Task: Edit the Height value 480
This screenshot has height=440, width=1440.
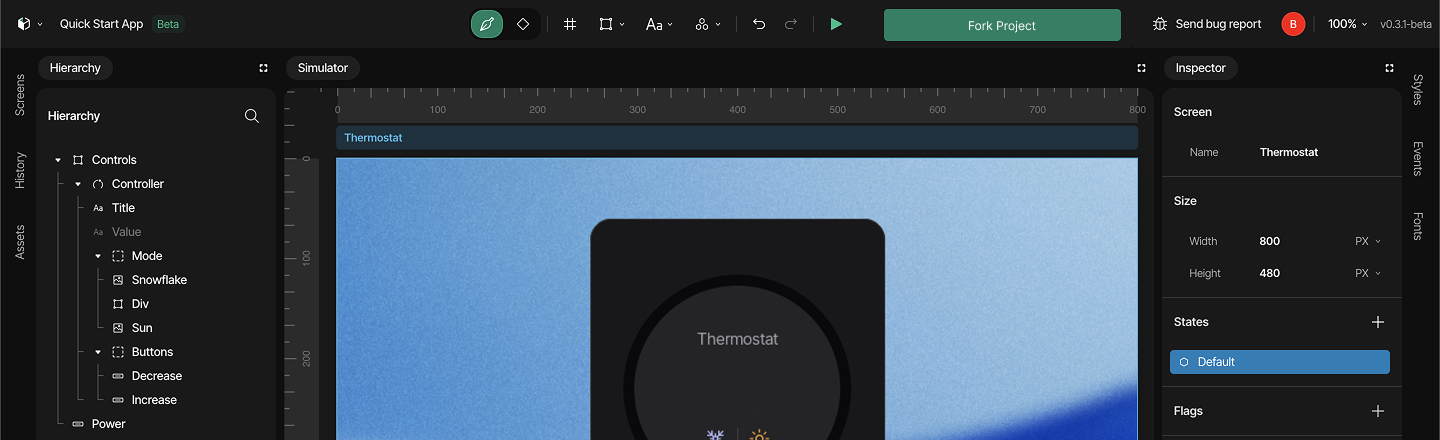Action: tap(1270, 273)
